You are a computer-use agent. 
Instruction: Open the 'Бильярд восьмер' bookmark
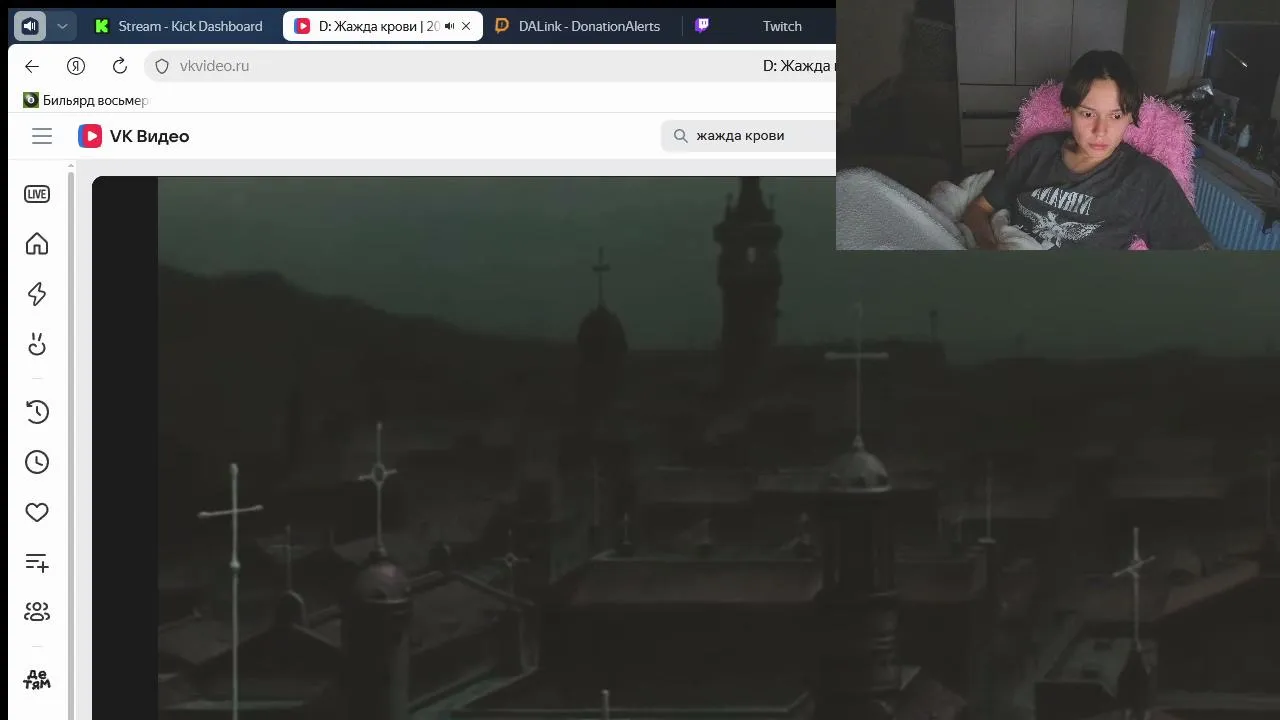tap(86, 100)
